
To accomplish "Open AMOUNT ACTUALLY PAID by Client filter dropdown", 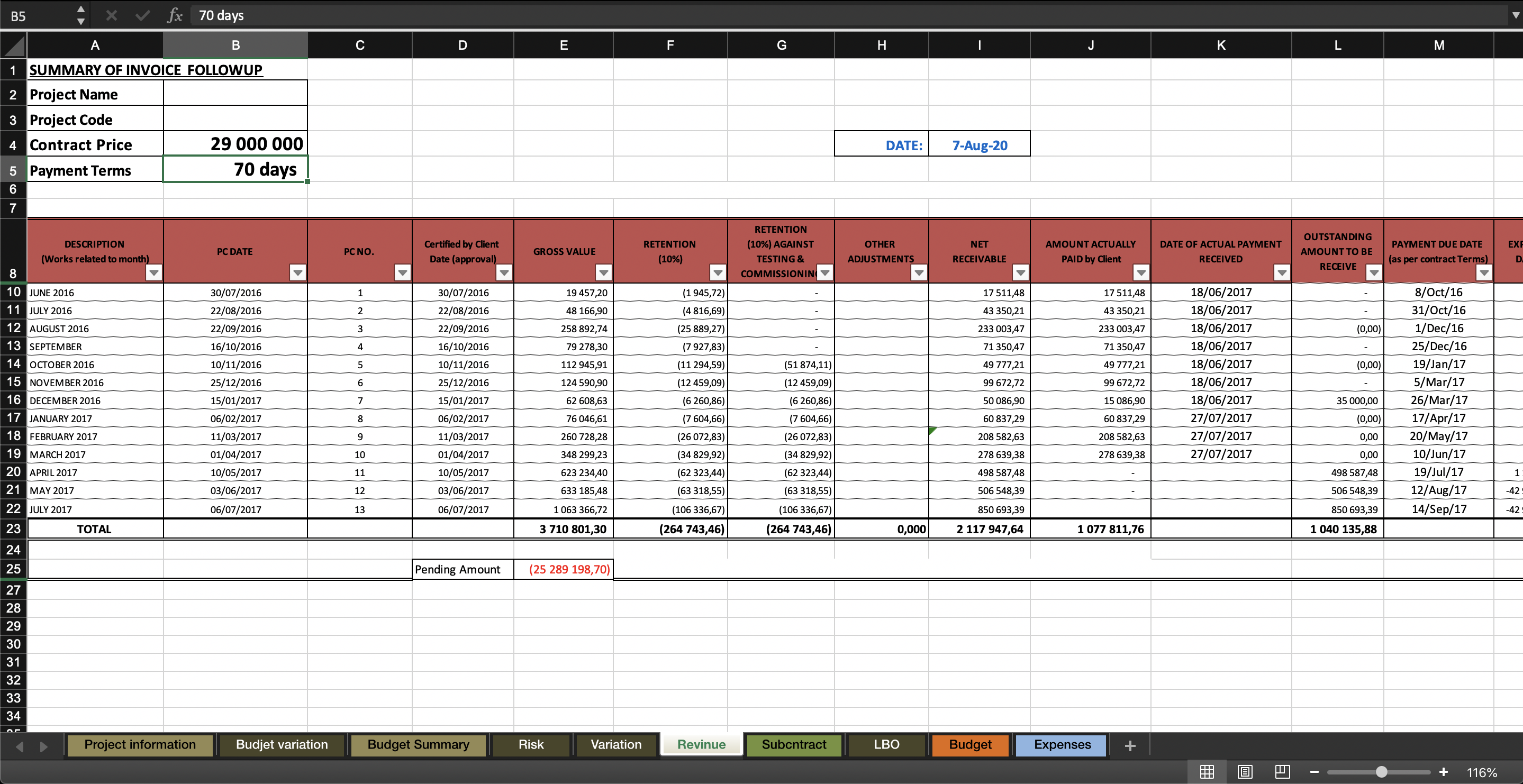I will pyautogui.click(x=1140, y=272).
